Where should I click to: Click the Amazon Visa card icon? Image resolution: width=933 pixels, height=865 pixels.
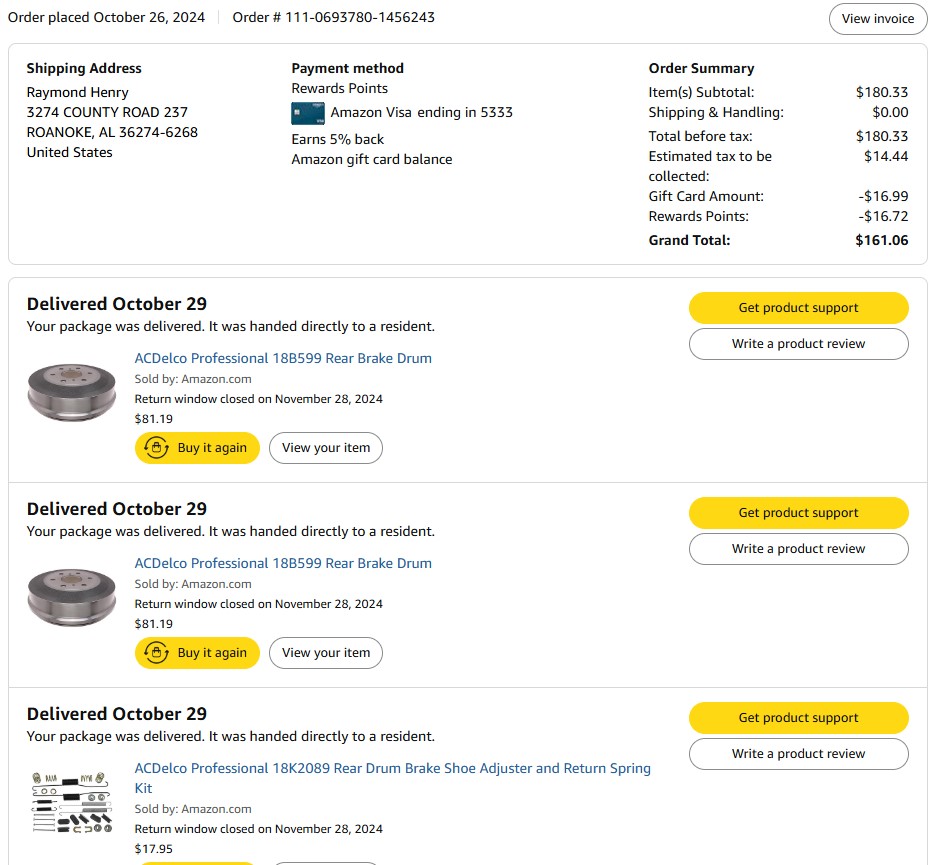click(308, 113)
